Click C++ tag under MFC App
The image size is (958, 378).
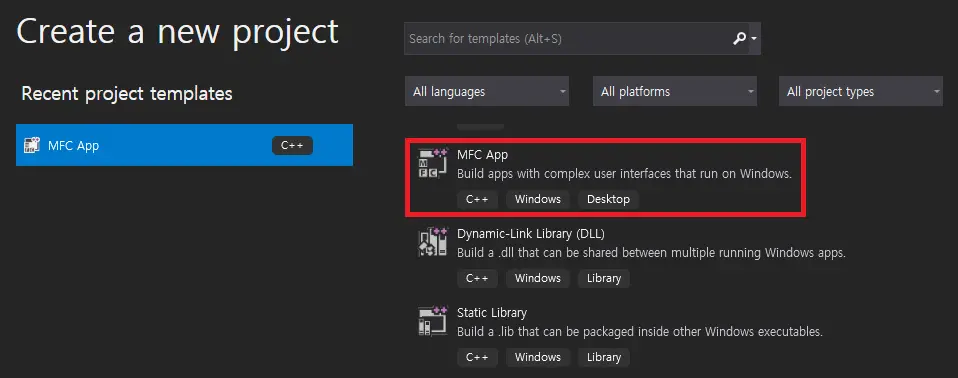pyautogui.click(x=477, y=199)
